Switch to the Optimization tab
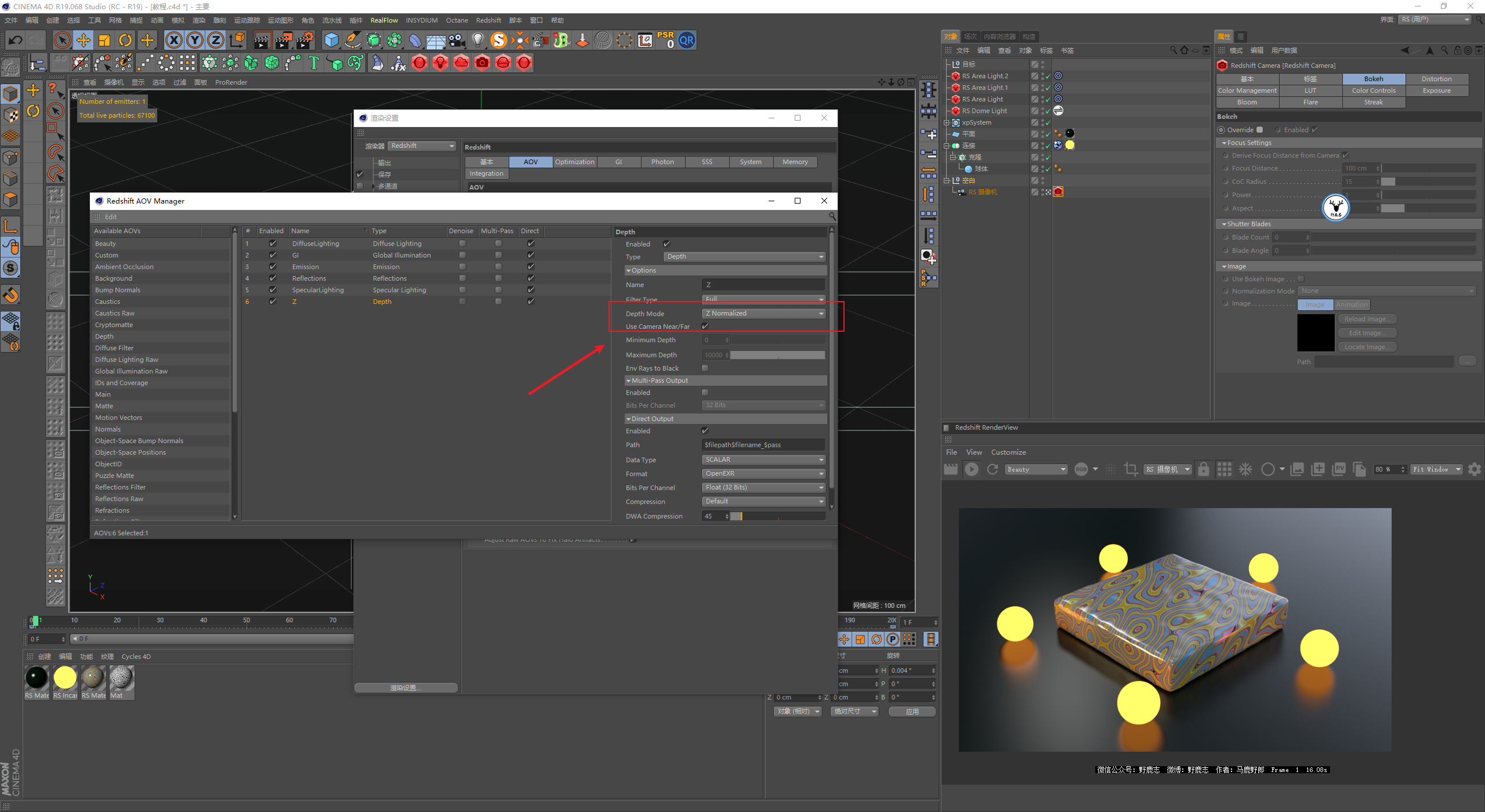Image resolution: width=1485 pixels, height=812 pixels. point(574,162)
